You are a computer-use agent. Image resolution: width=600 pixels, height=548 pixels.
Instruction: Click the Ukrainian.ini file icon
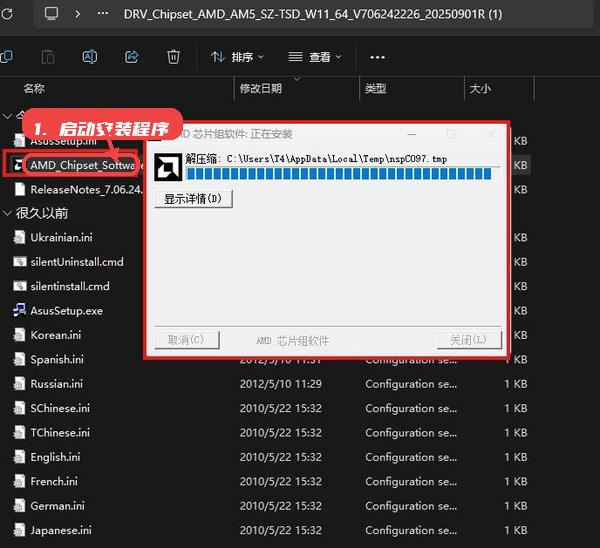pyautogui.click(x=20, y=238)
